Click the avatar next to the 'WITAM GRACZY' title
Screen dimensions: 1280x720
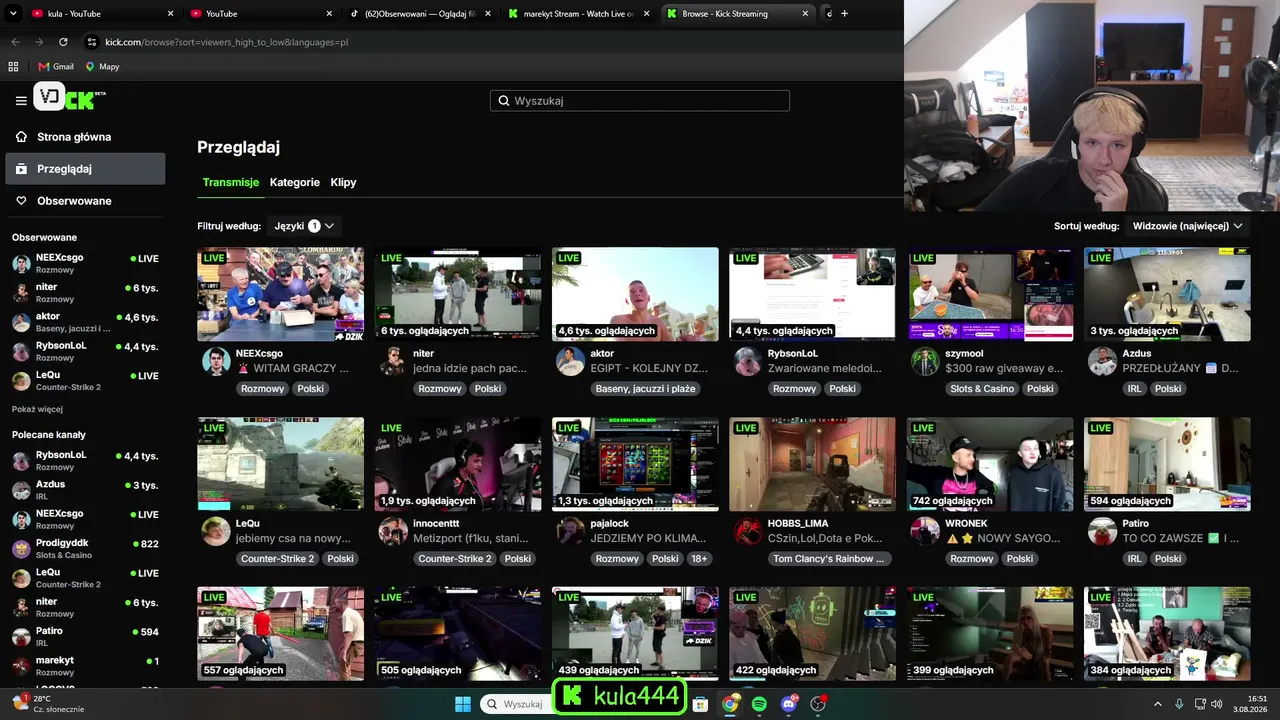pos(216,361)
